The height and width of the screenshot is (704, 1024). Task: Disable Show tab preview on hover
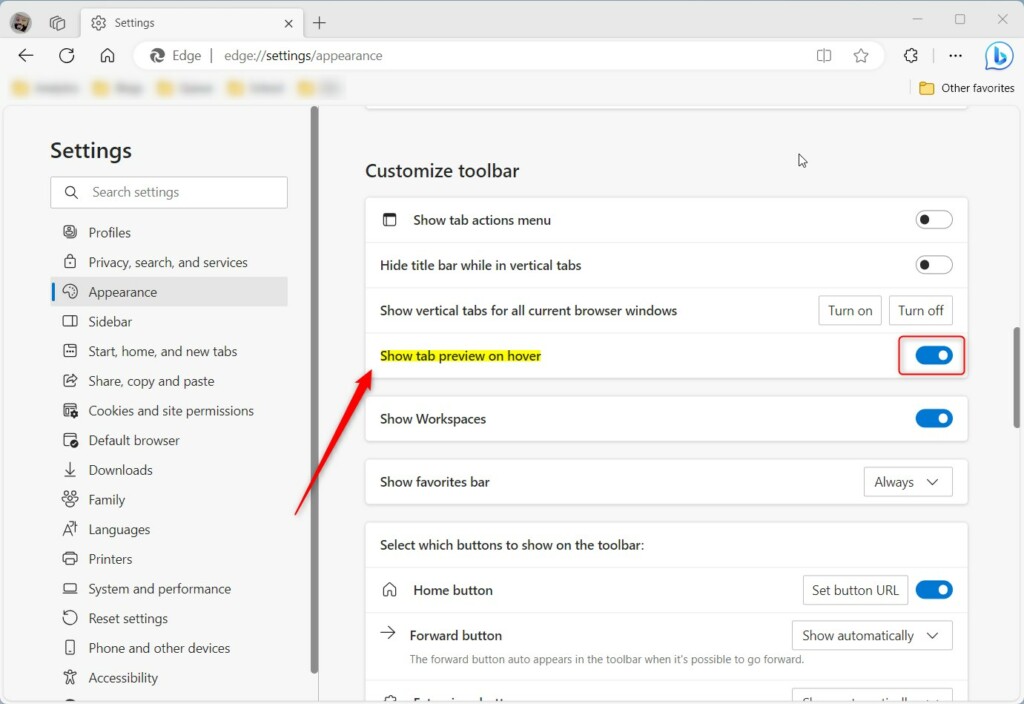[x=931, y=355]
